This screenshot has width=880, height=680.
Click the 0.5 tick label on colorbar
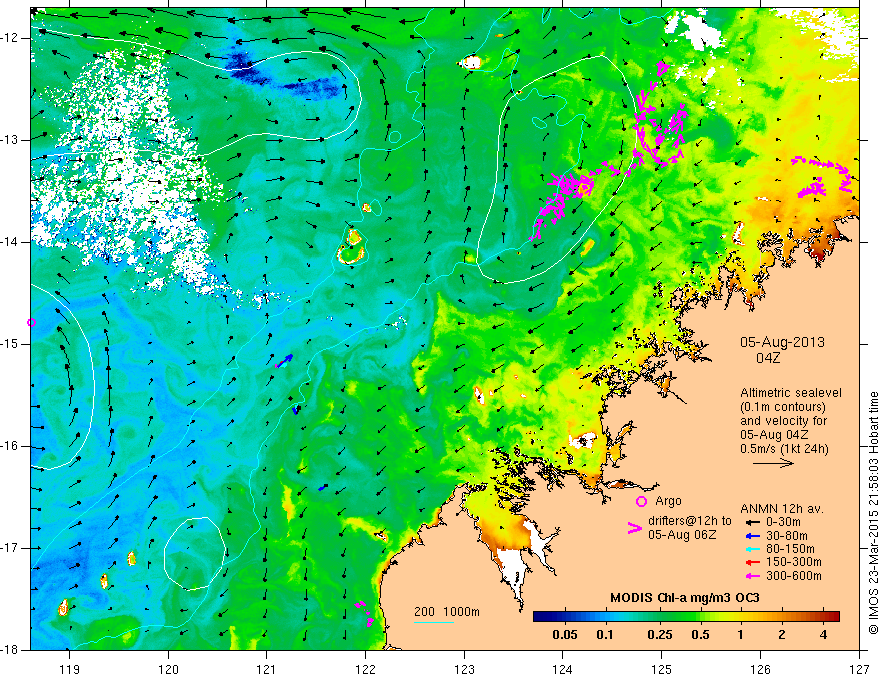pos(700,635)
